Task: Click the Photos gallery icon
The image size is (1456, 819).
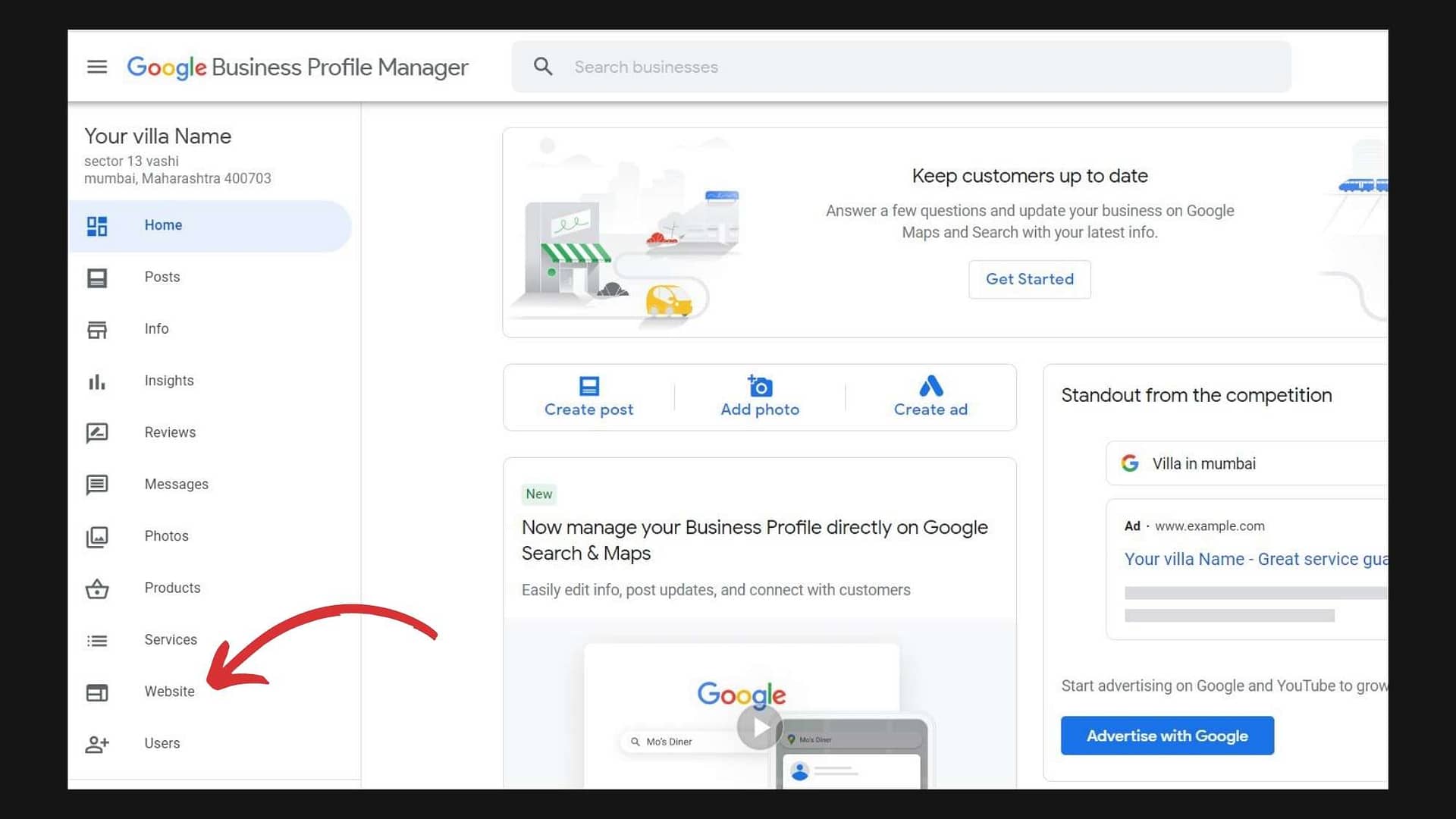Action: (97, 537)
